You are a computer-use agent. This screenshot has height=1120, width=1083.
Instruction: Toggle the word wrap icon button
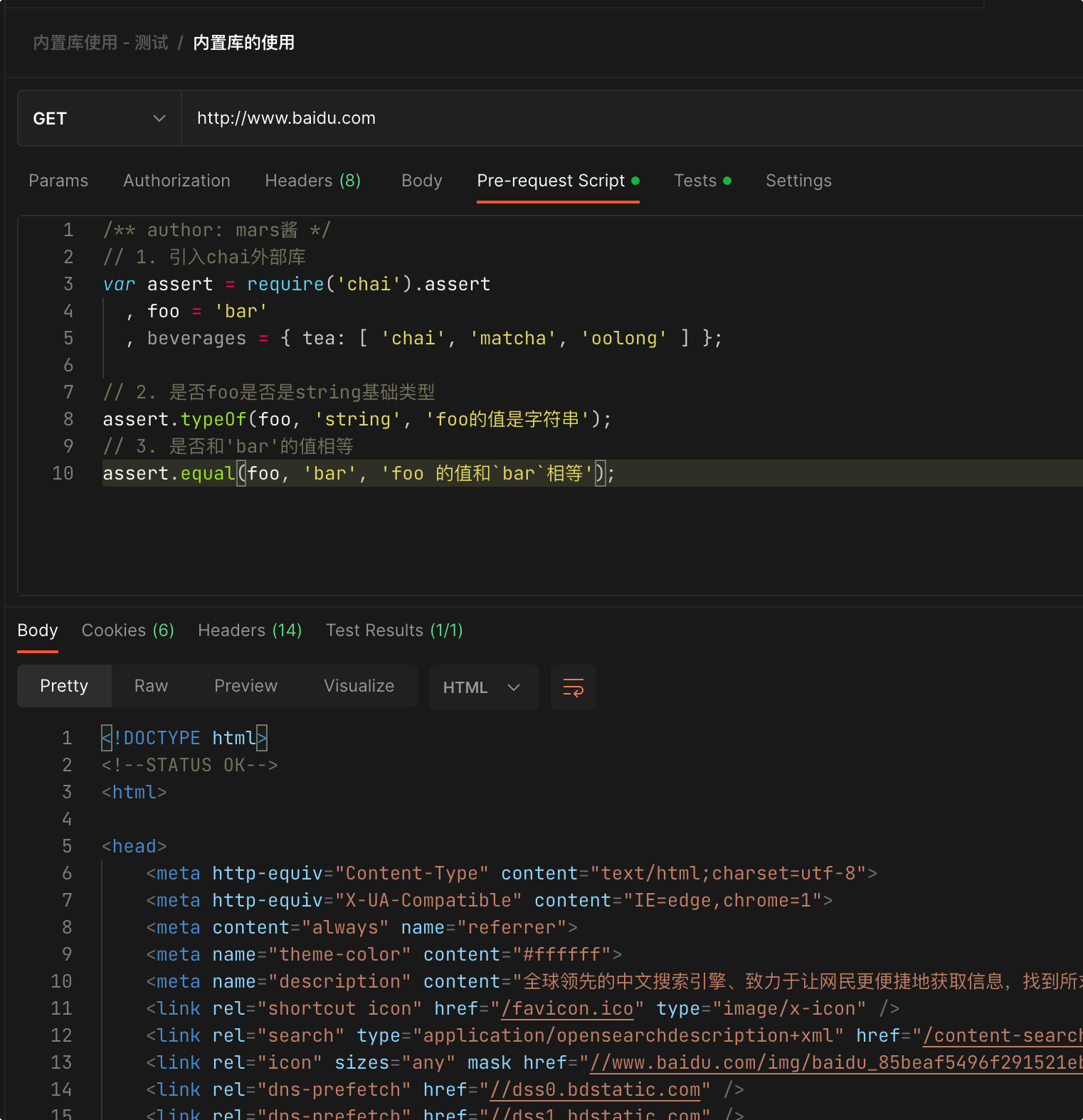[x=573, y=687]
